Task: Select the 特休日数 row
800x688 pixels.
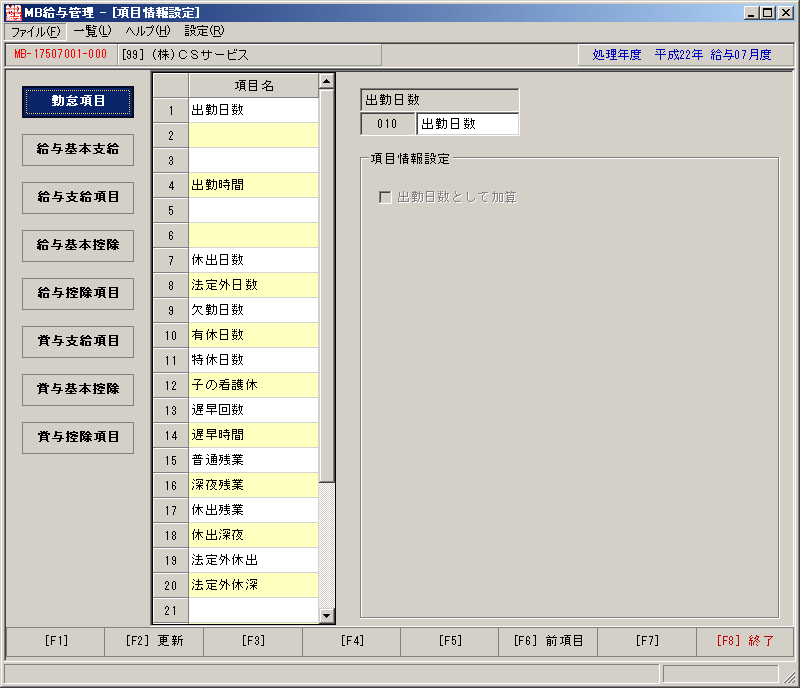Action: click(x=254, y=360)
